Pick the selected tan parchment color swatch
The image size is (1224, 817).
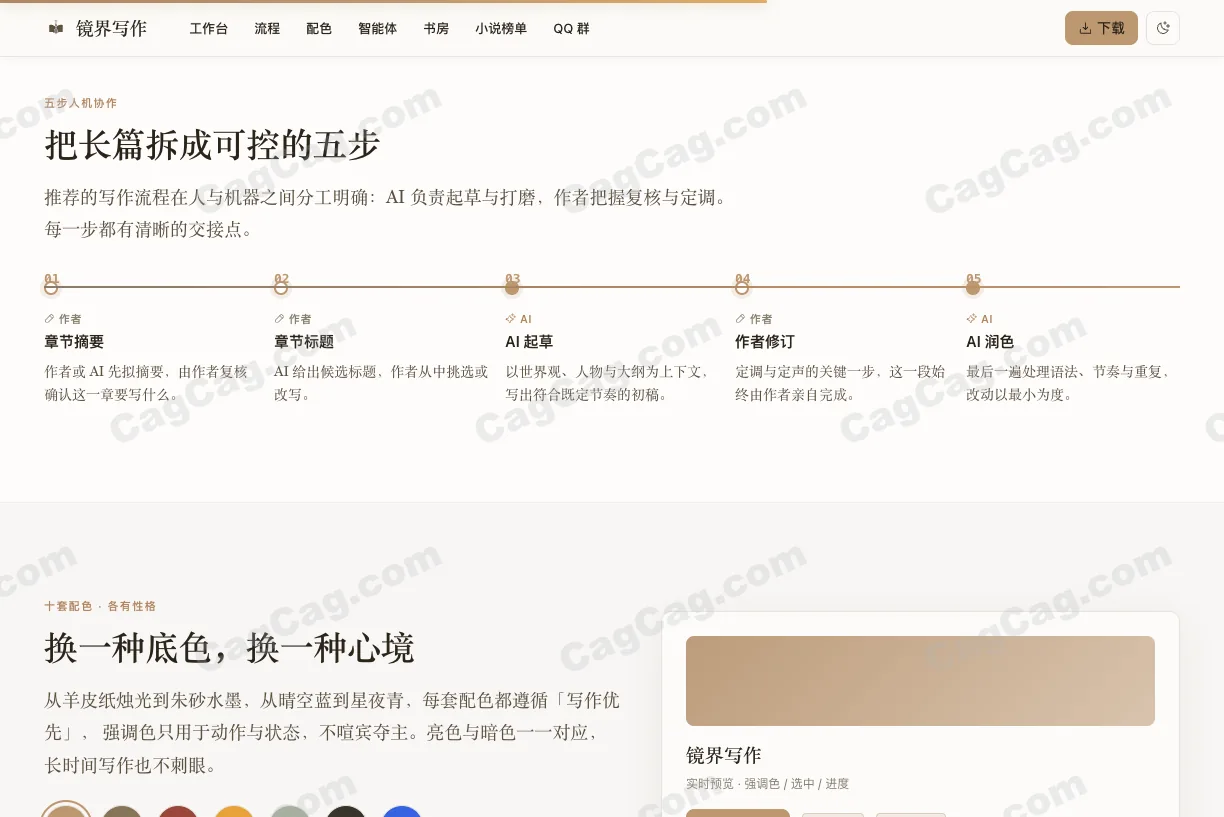pos(66,811)
